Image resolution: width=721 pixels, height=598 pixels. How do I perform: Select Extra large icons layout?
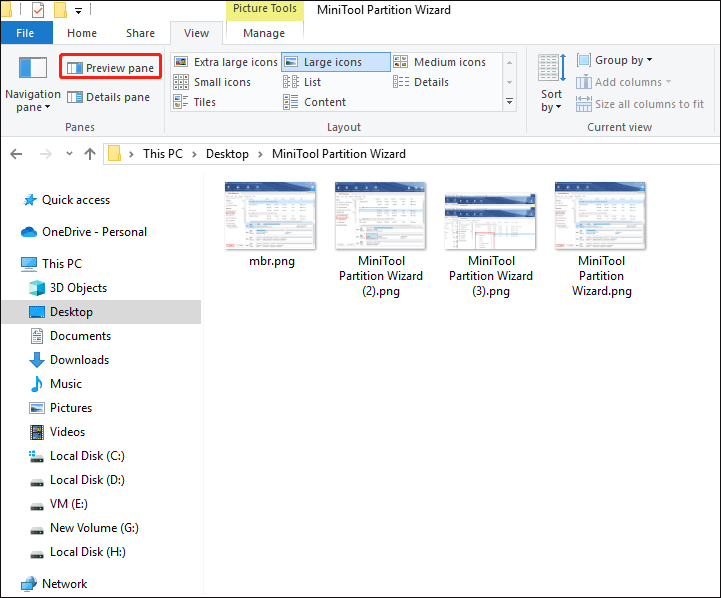click(x=226, y=62)
